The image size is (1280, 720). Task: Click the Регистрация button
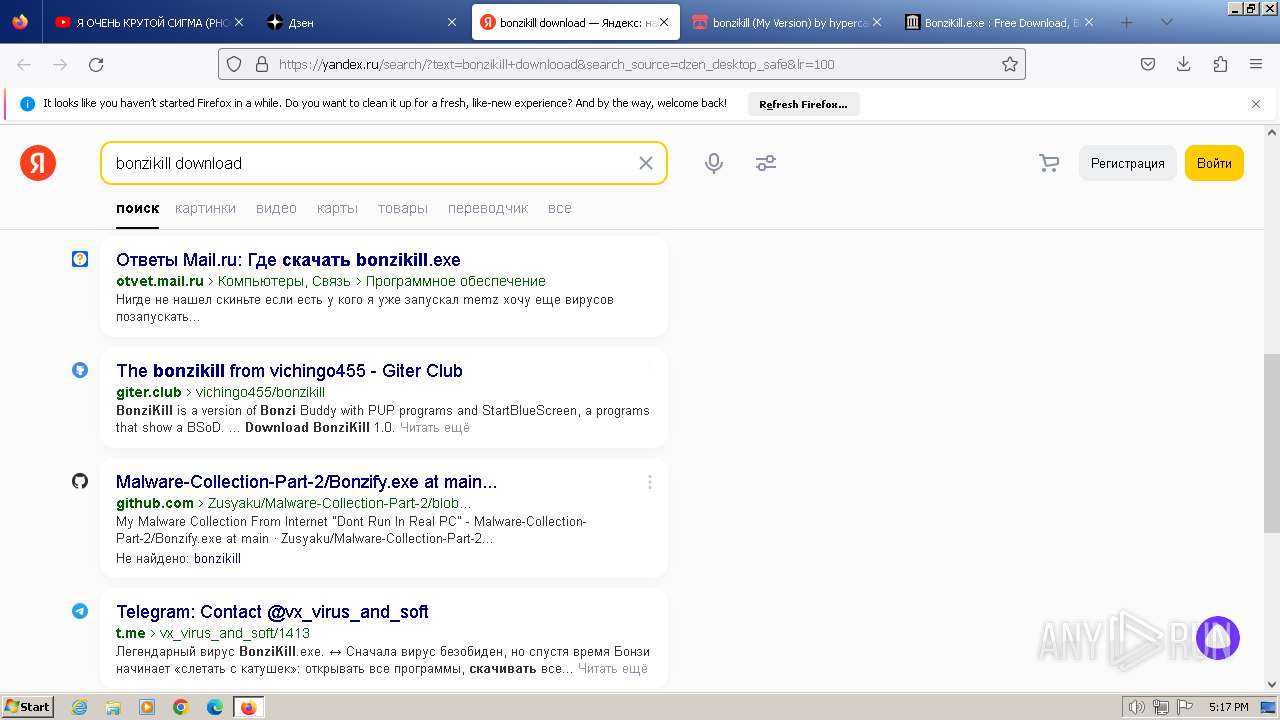[1127, 163]
